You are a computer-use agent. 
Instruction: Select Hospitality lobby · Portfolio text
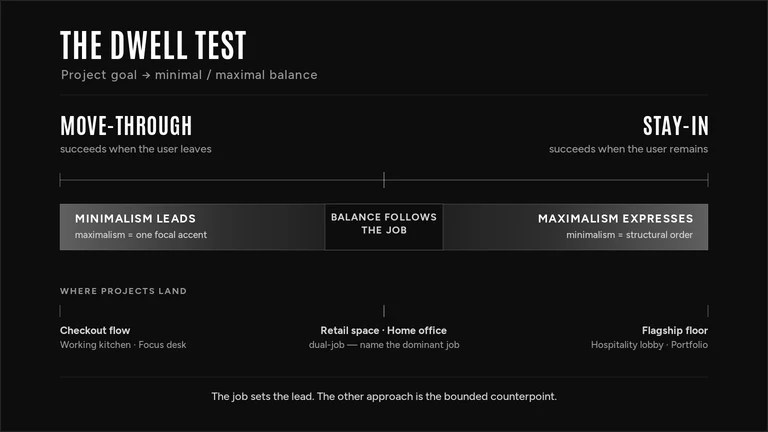click(x=649, y=345)
